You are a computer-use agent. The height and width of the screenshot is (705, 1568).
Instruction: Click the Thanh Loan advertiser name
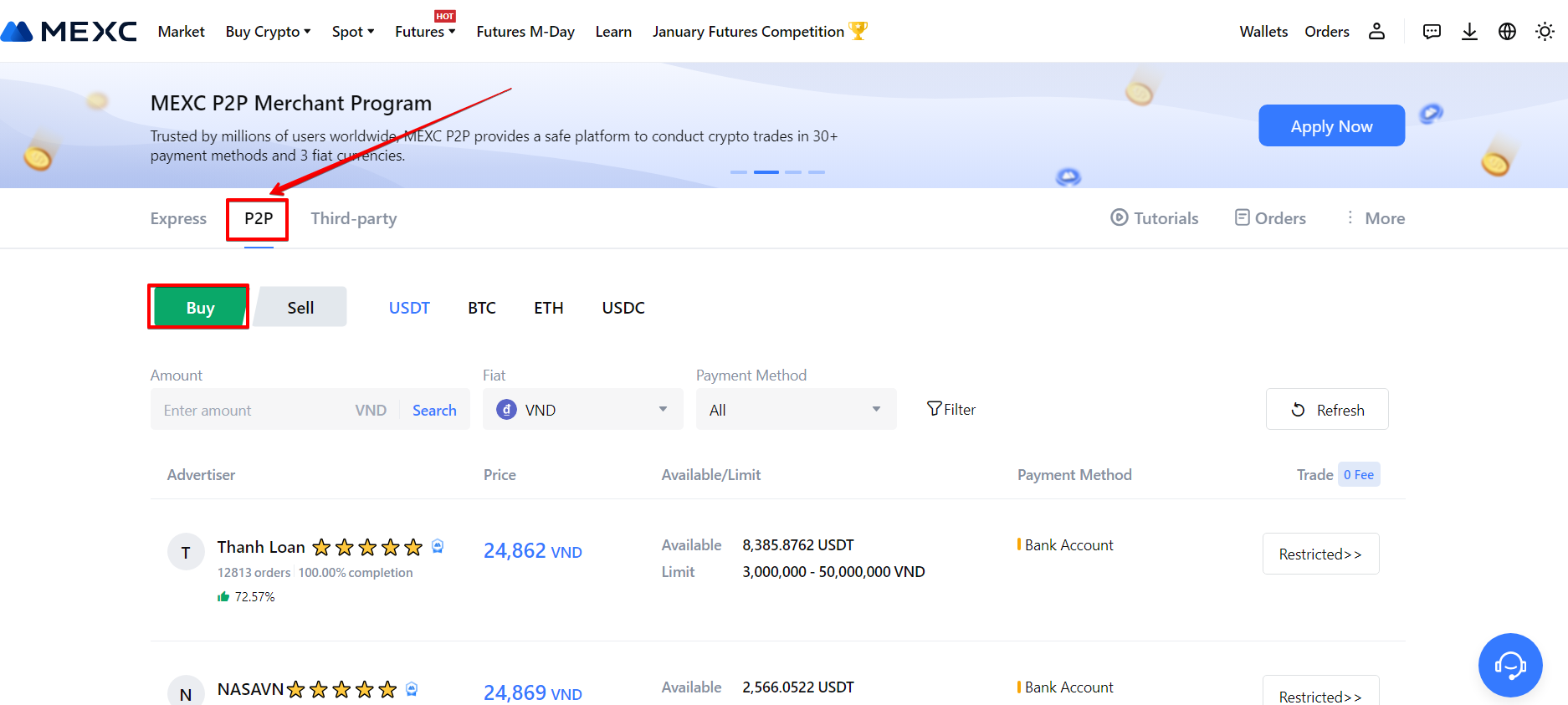tap(261, 547)
